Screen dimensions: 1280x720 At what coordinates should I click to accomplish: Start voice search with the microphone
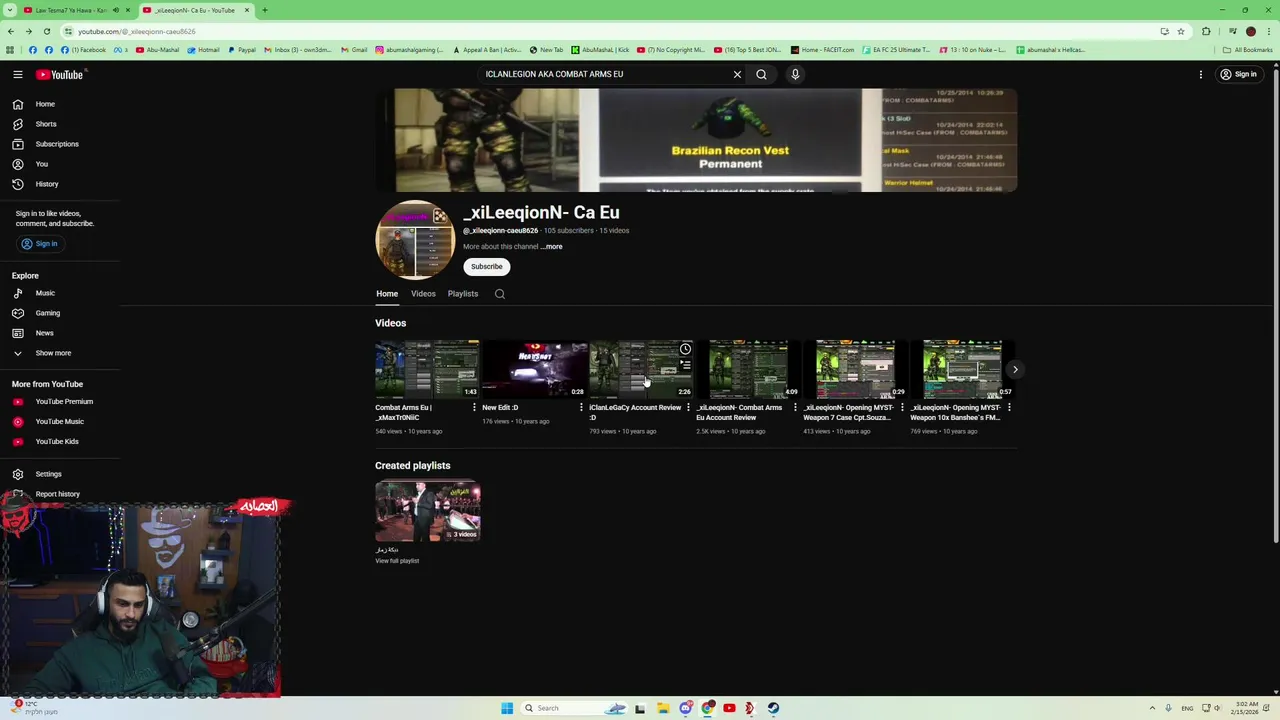795,74
